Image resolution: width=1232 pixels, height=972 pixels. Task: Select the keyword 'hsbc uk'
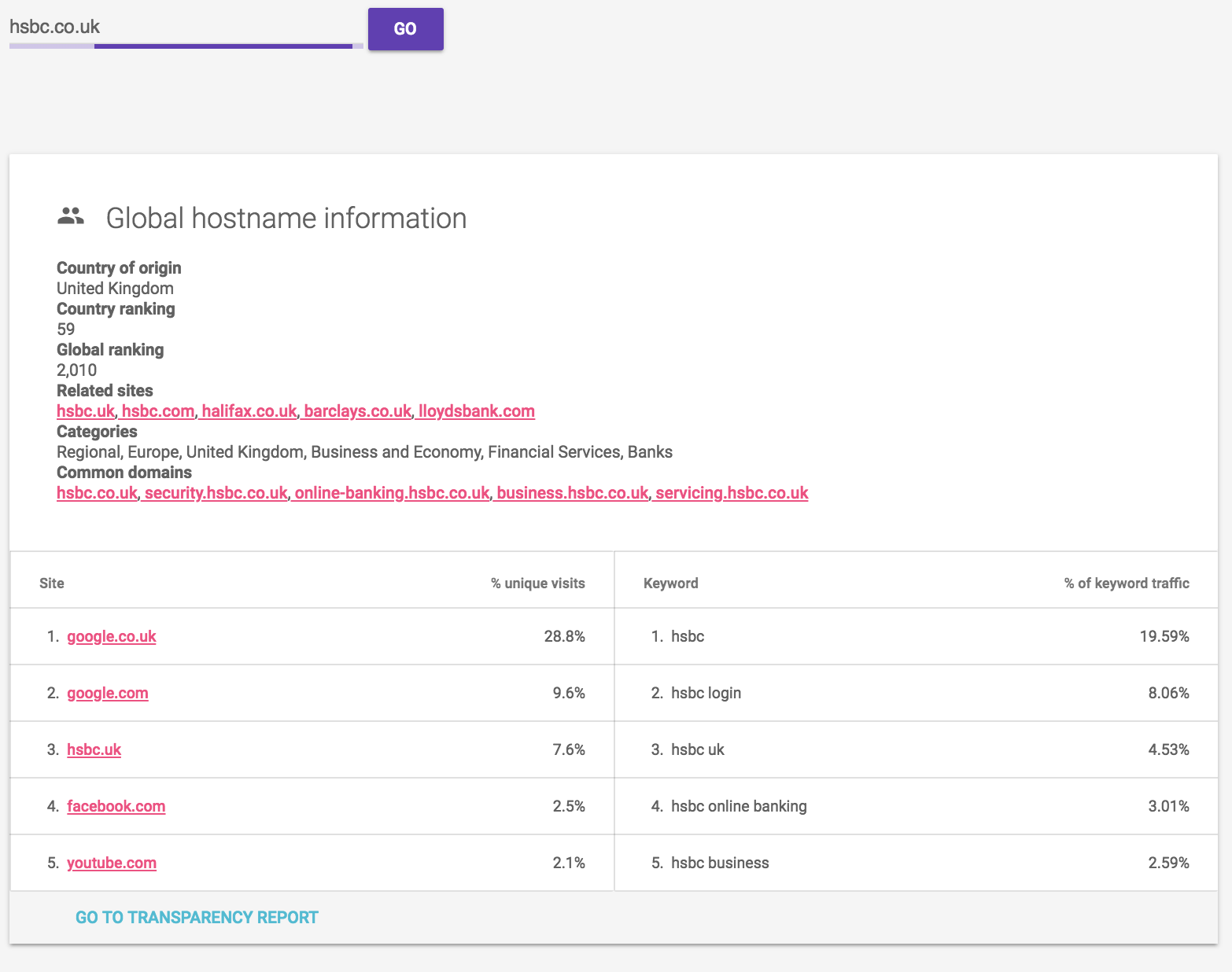tap(698, 749)
